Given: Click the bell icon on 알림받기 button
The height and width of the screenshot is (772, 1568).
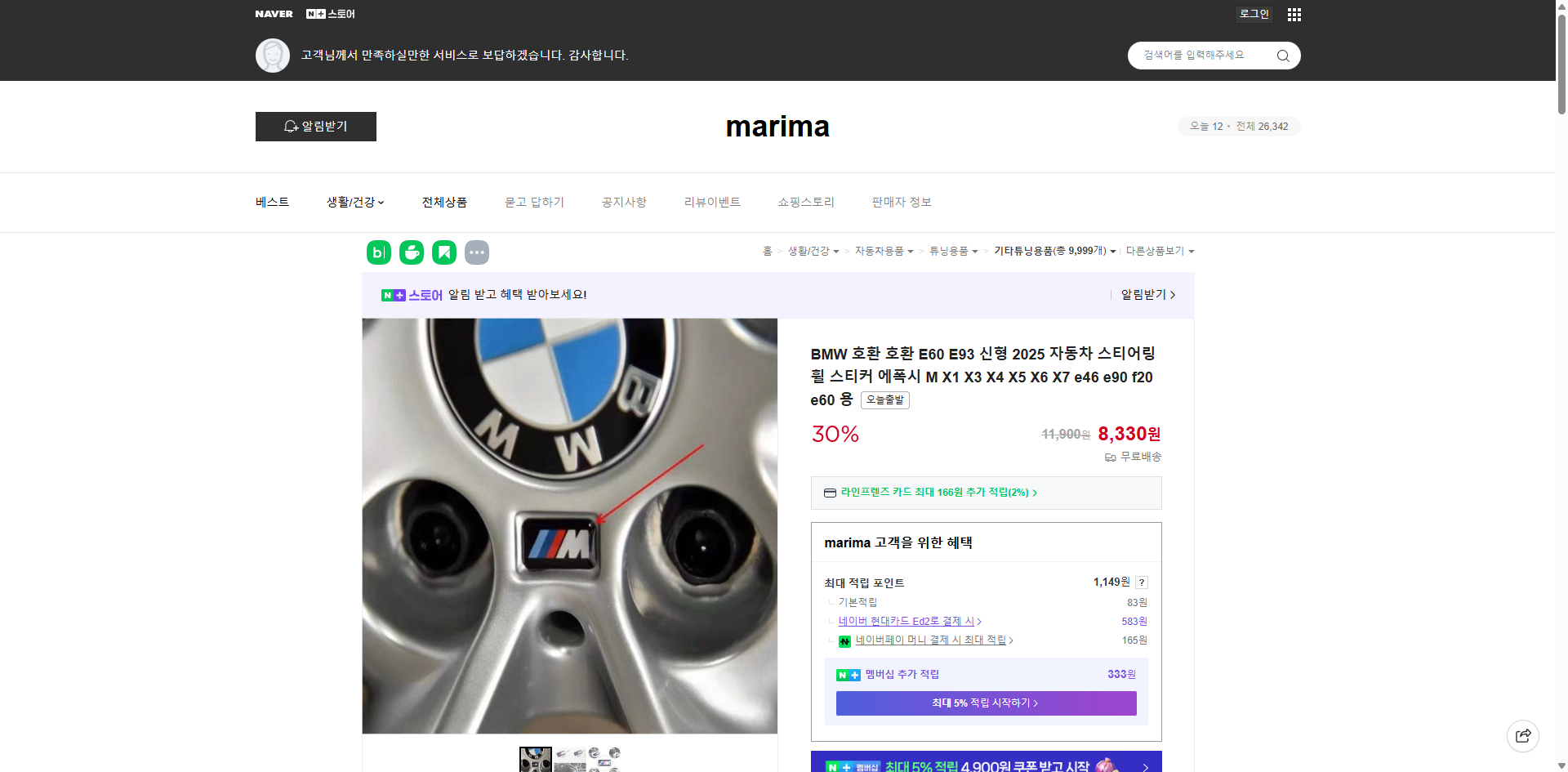Looking at the screenshot, I should point(291,127).
